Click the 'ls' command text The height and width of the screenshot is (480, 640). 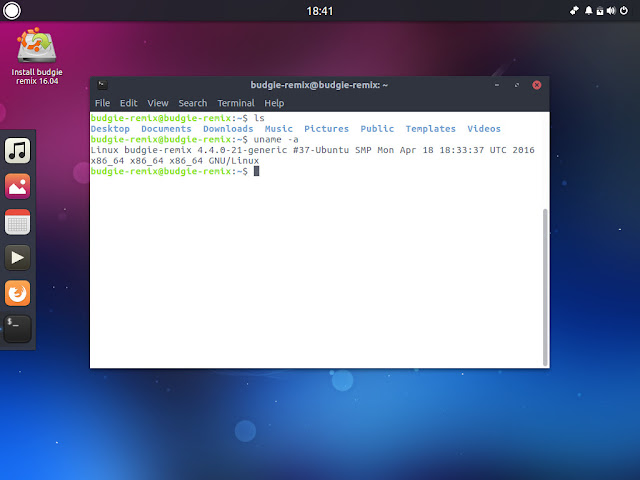point(259,118)
